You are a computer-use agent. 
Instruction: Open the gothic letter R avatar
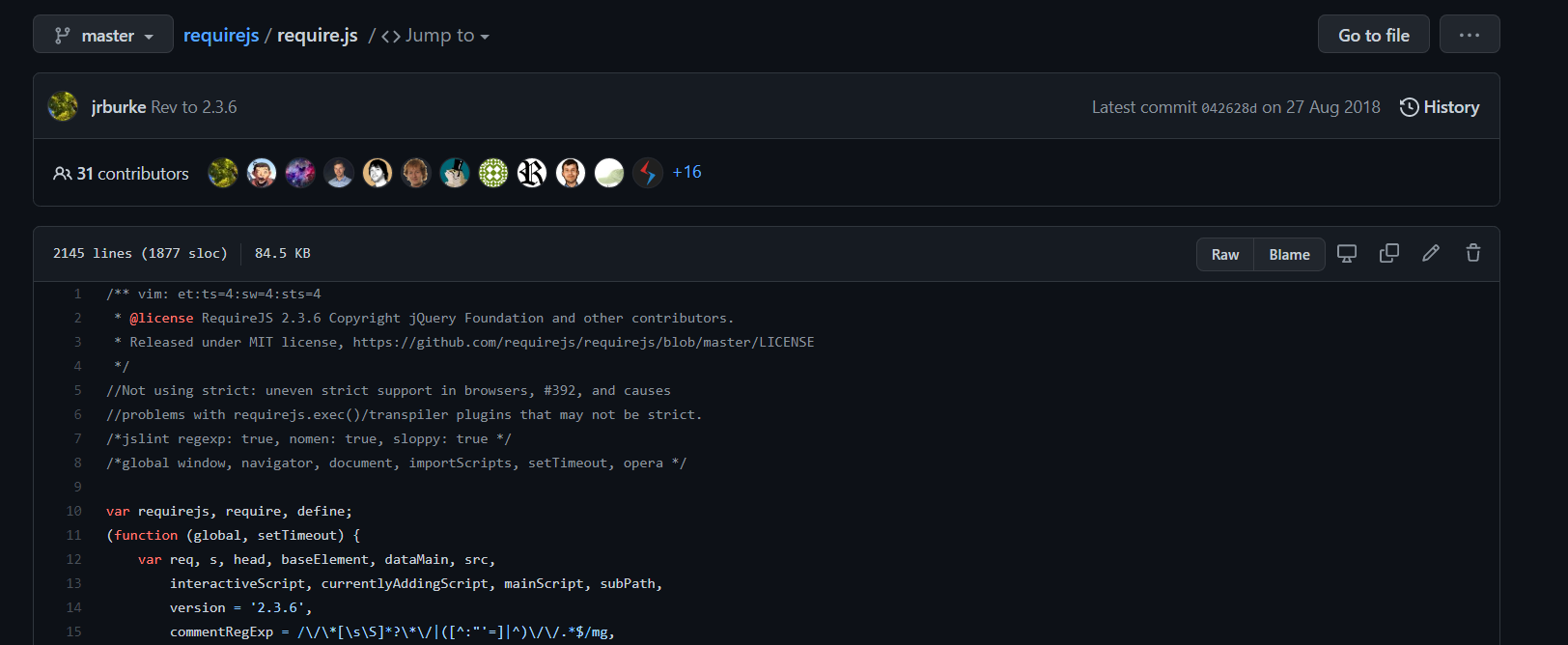click(532, 173)
